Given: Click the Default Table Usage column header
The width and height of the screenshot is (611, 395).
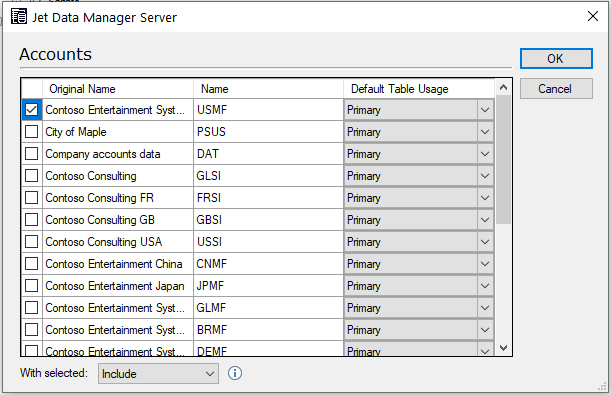Looking at the screenshot, I should click(419, 89).
